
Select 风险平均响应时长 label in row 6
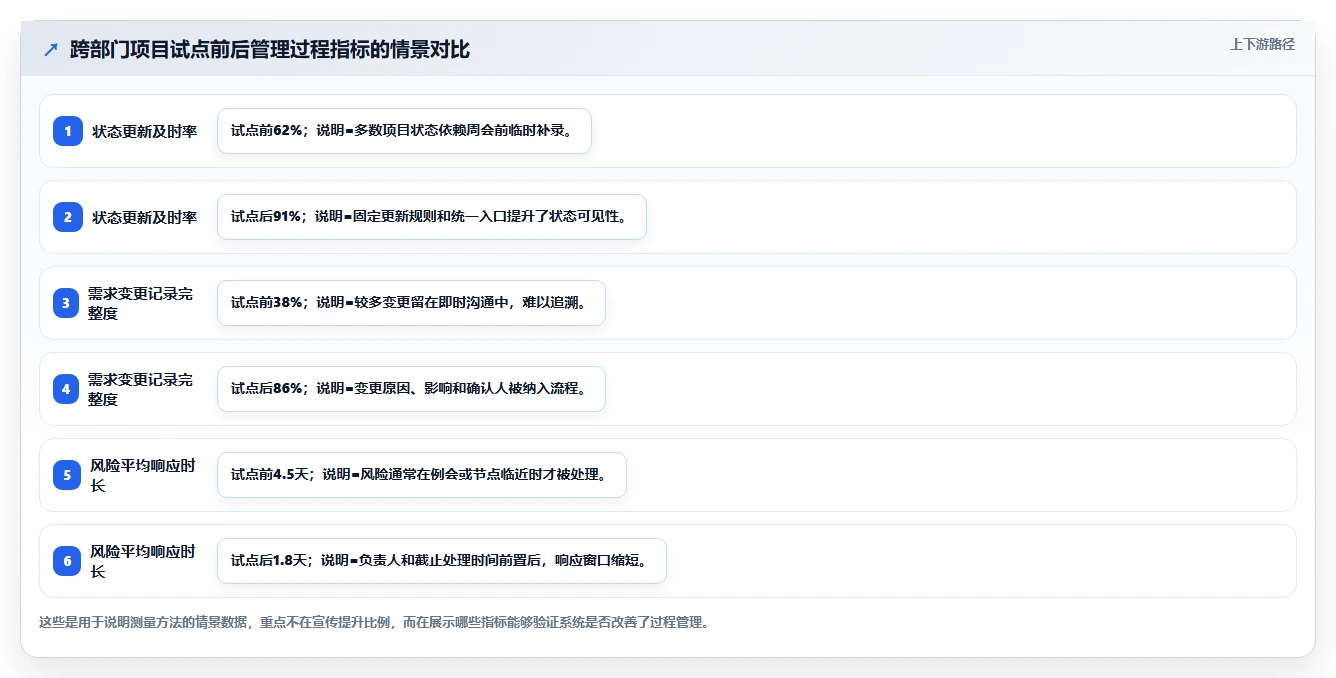(x=143, y=561)
